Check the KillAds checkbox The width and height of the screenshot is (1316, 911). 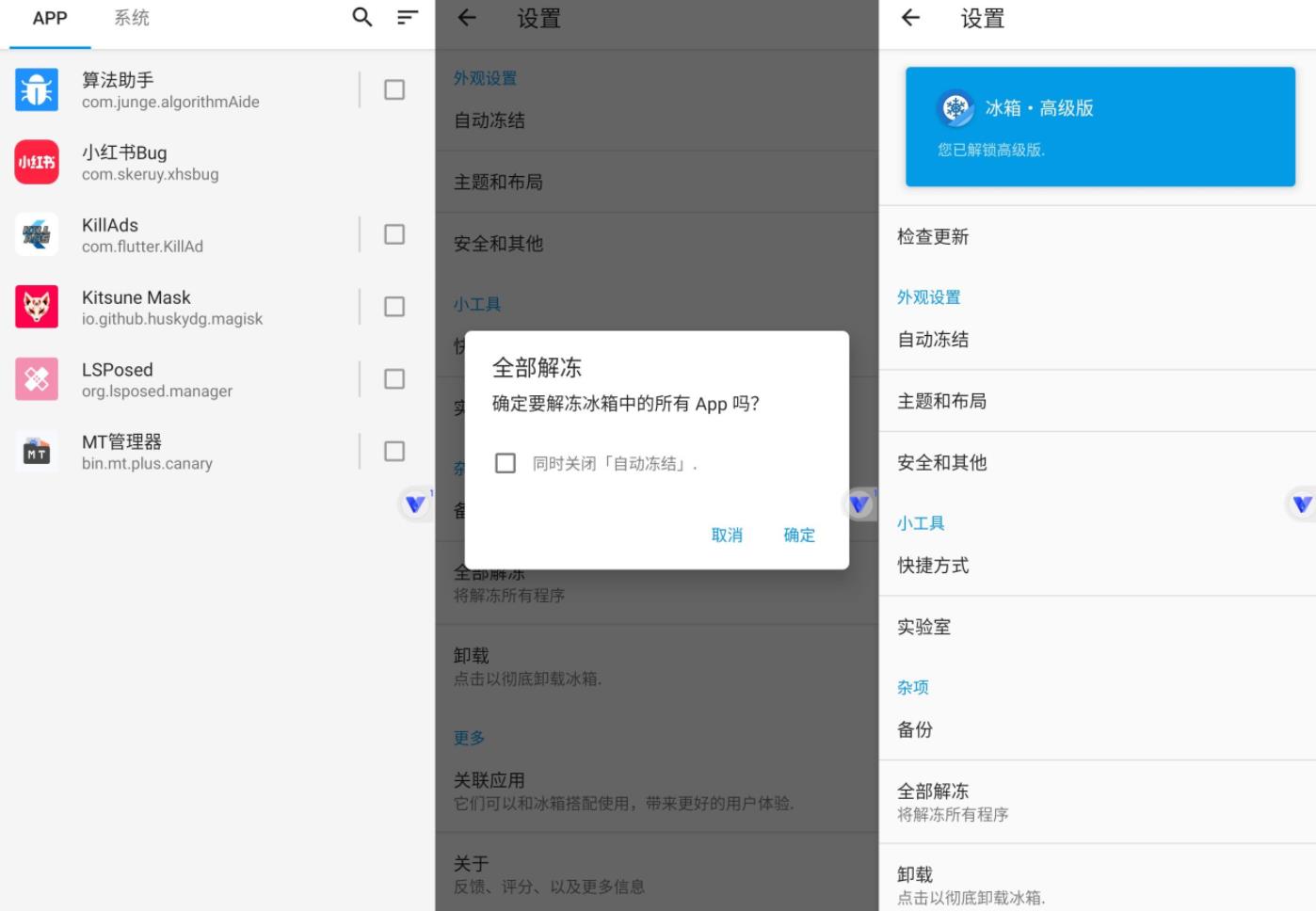394,234
